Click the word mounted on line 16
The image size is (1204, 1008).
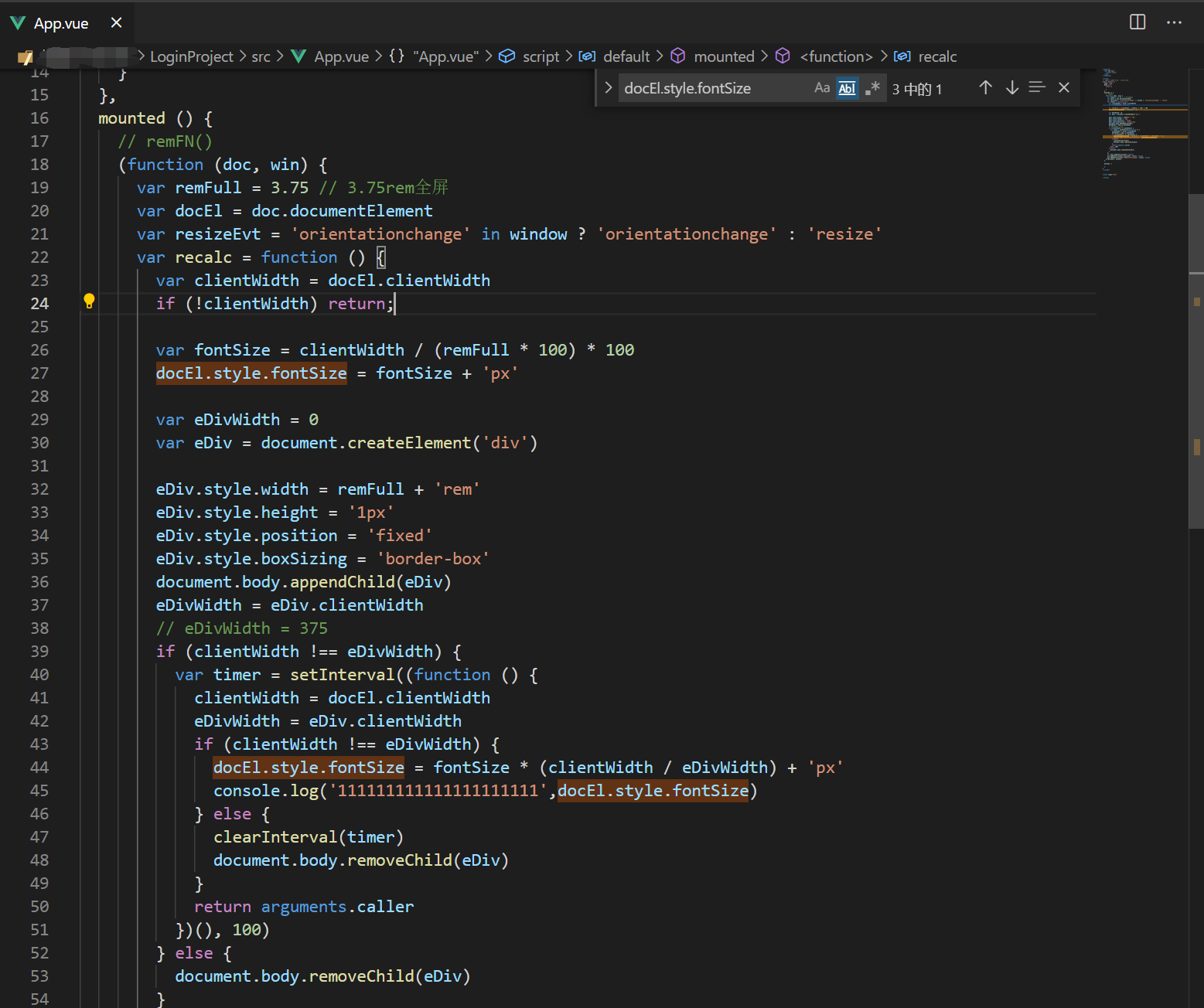(x=131, y=118)
